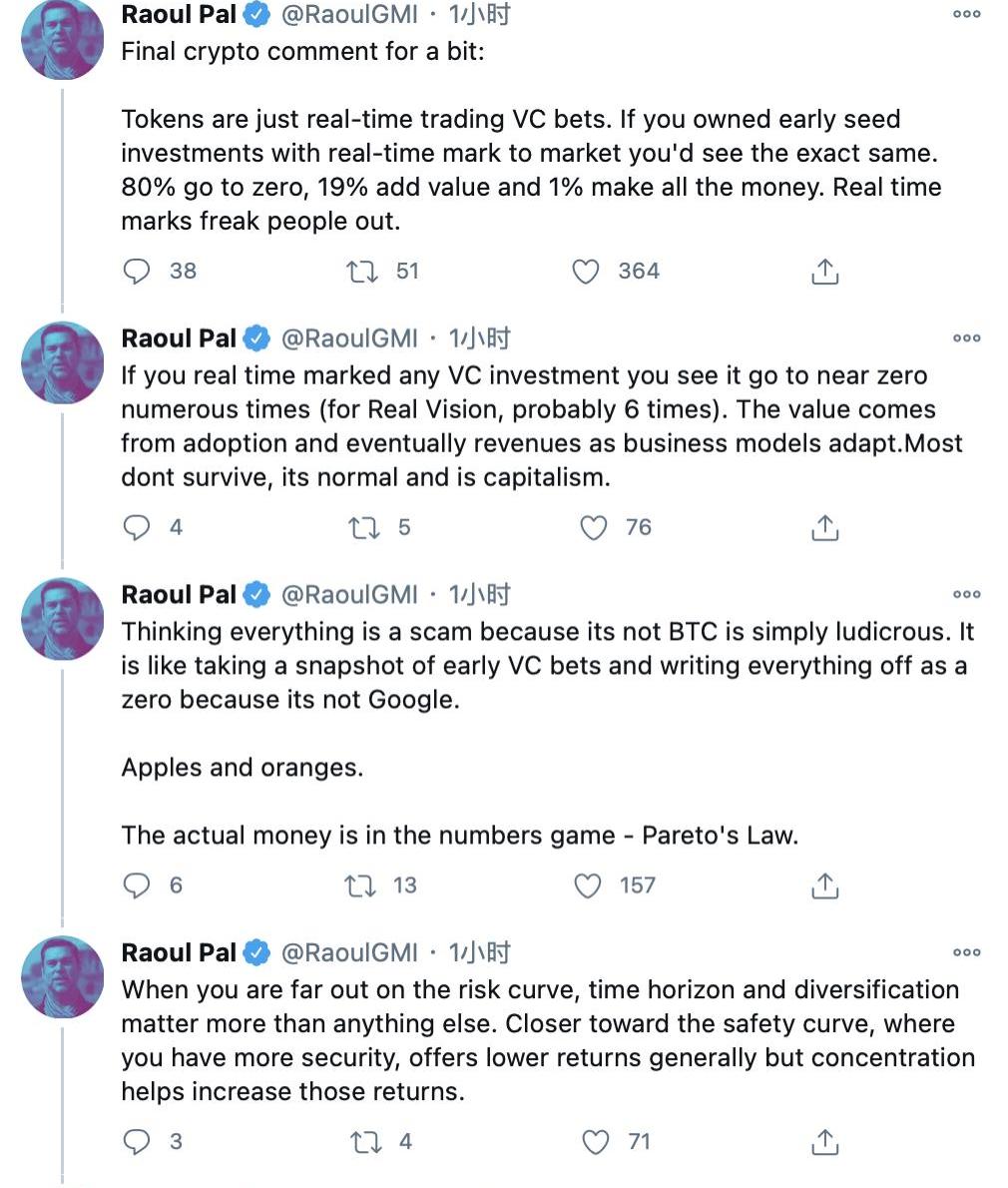Reply to the 'Final crypto comment' tweet
1008x1188 pixels.
[136, 272]
